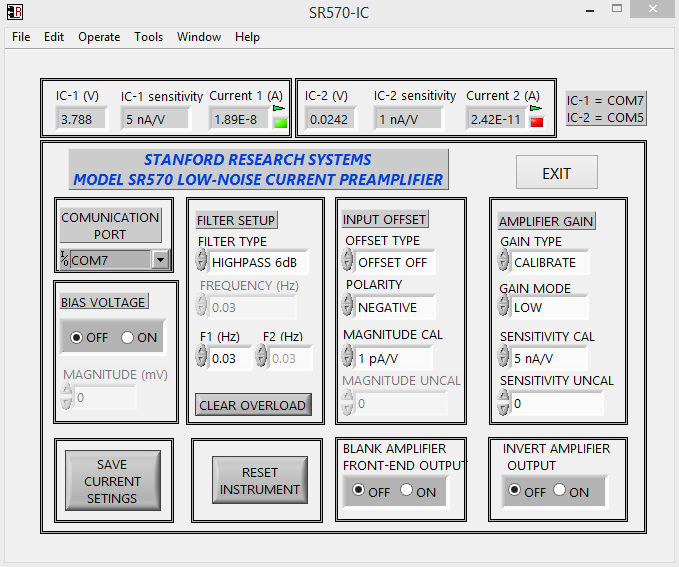Open the MAGNITUDE CAL selector showing 1 pA/V
Viewport: 679px width, 567px height.
click(393, 358)
